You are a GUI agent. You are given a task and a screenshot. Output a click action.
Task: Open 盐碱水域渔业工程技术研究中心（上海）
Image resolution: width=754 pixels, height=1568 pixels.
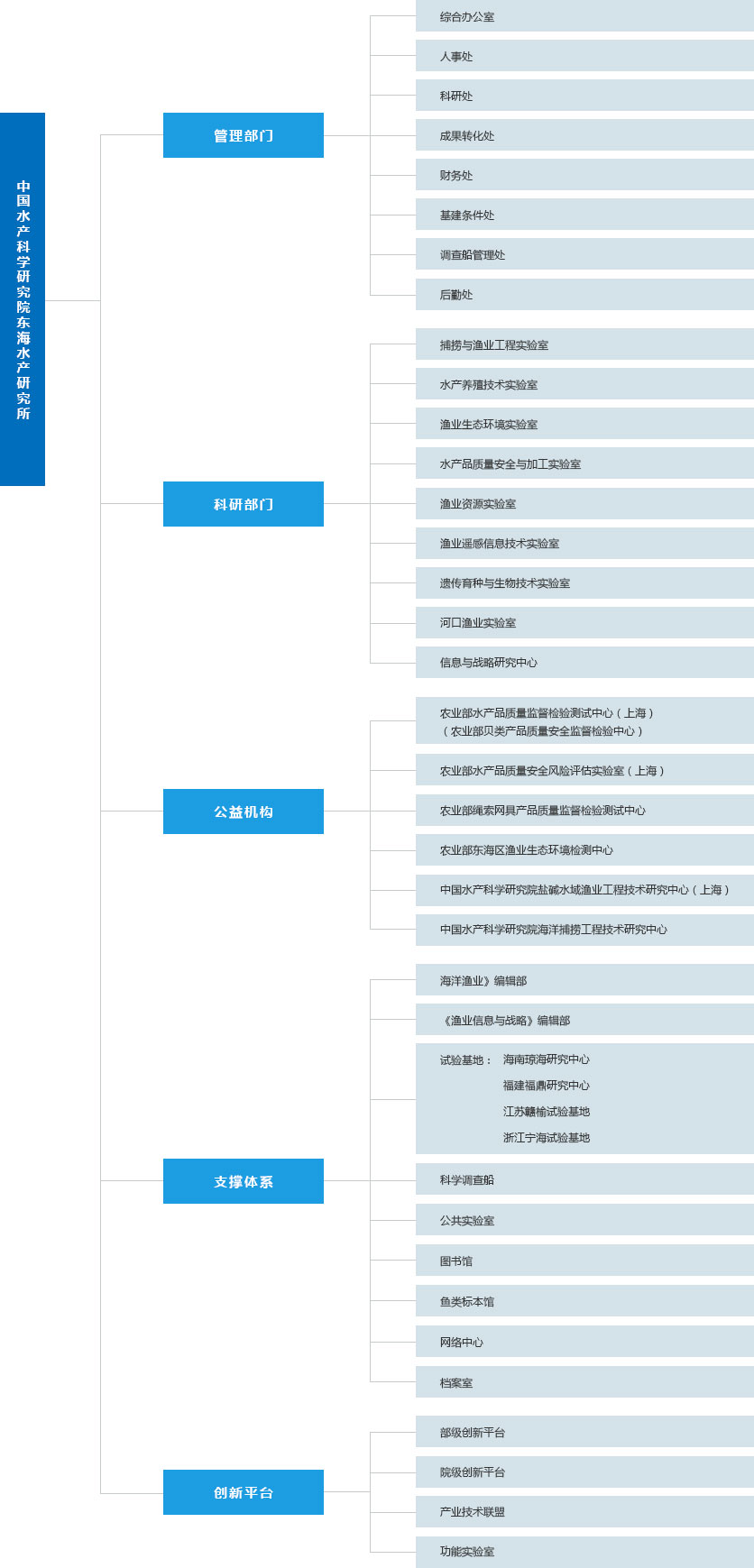pos(584,889)
